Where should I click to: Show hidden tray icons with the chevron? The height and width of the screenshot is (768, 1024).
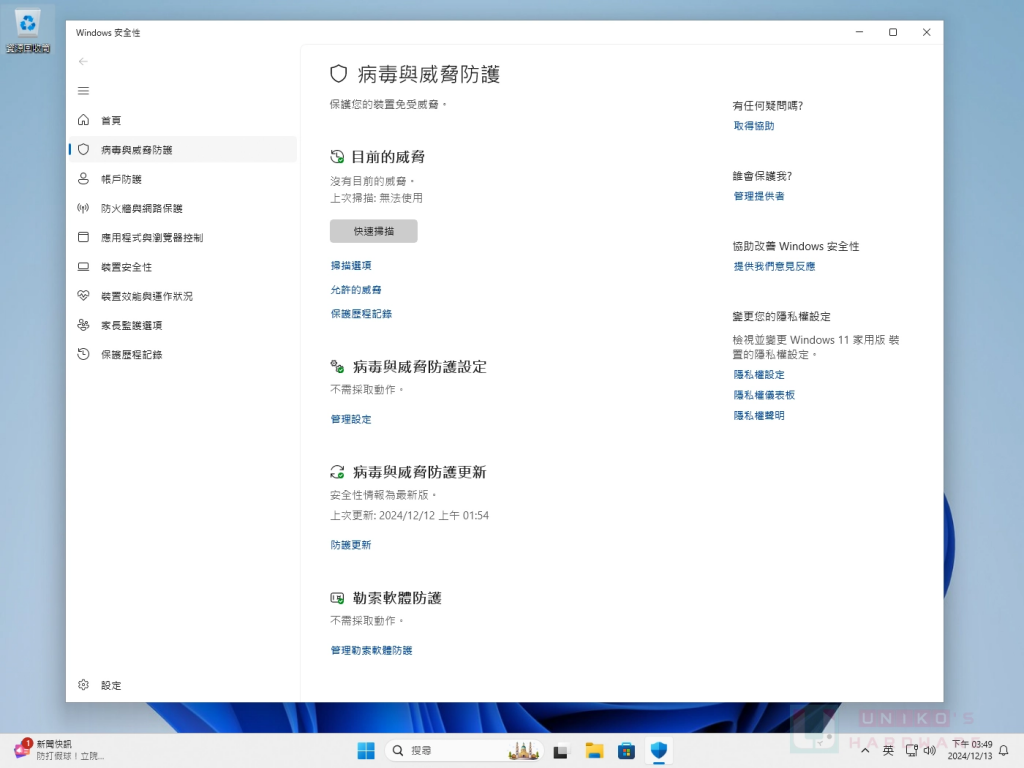click(865, 751)
